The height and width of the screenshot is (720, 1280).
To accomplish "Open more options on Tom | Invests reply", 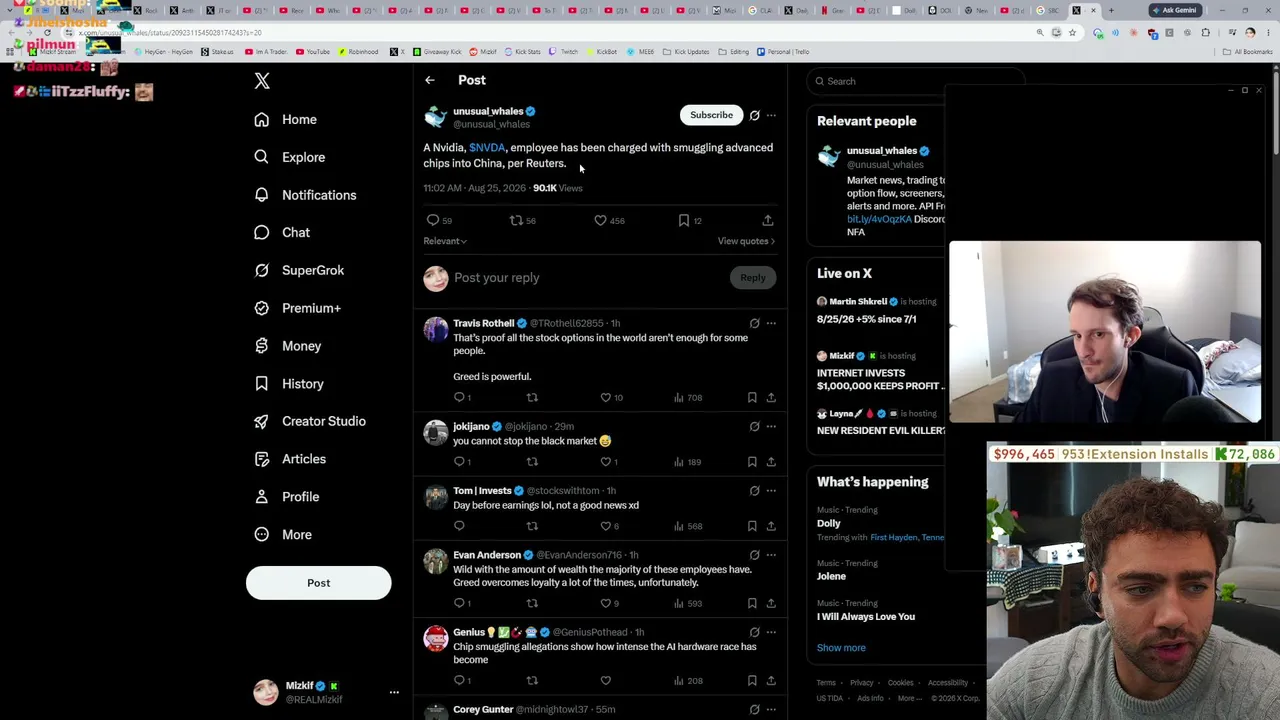I will click(771, 491).
